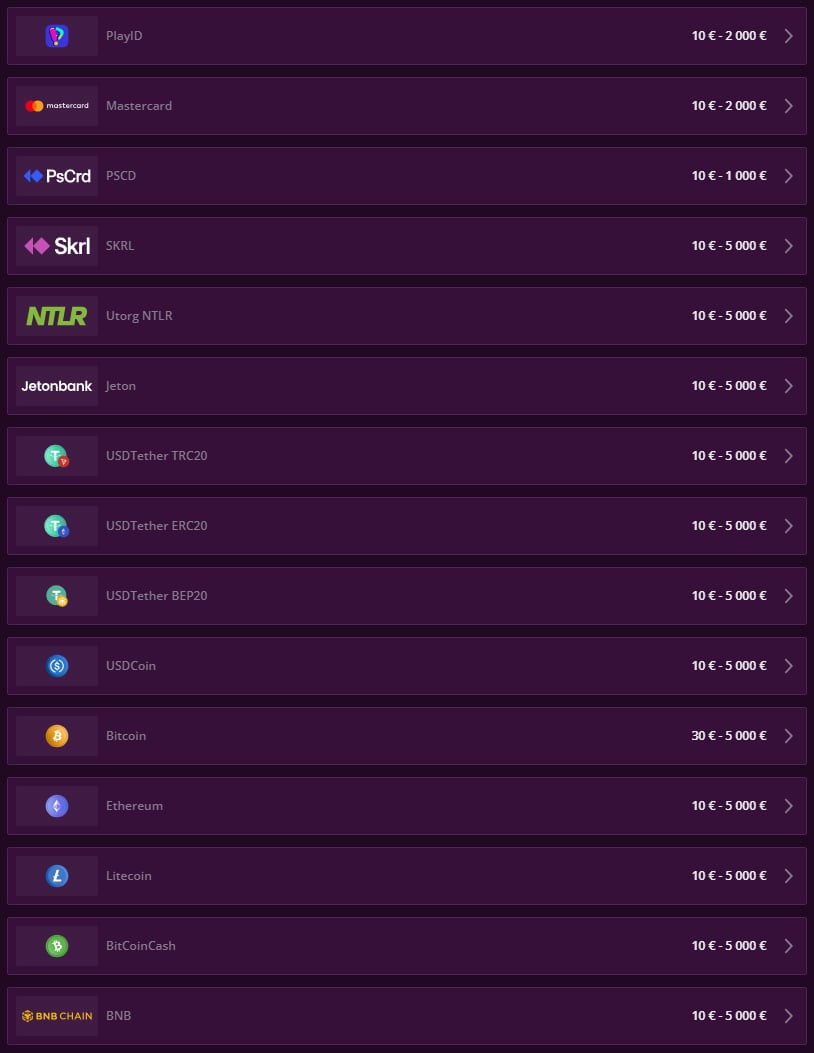Click the USDTether TRC20 coin icon
Viewport: 814px width, 1053px height.
coord(56,455)
